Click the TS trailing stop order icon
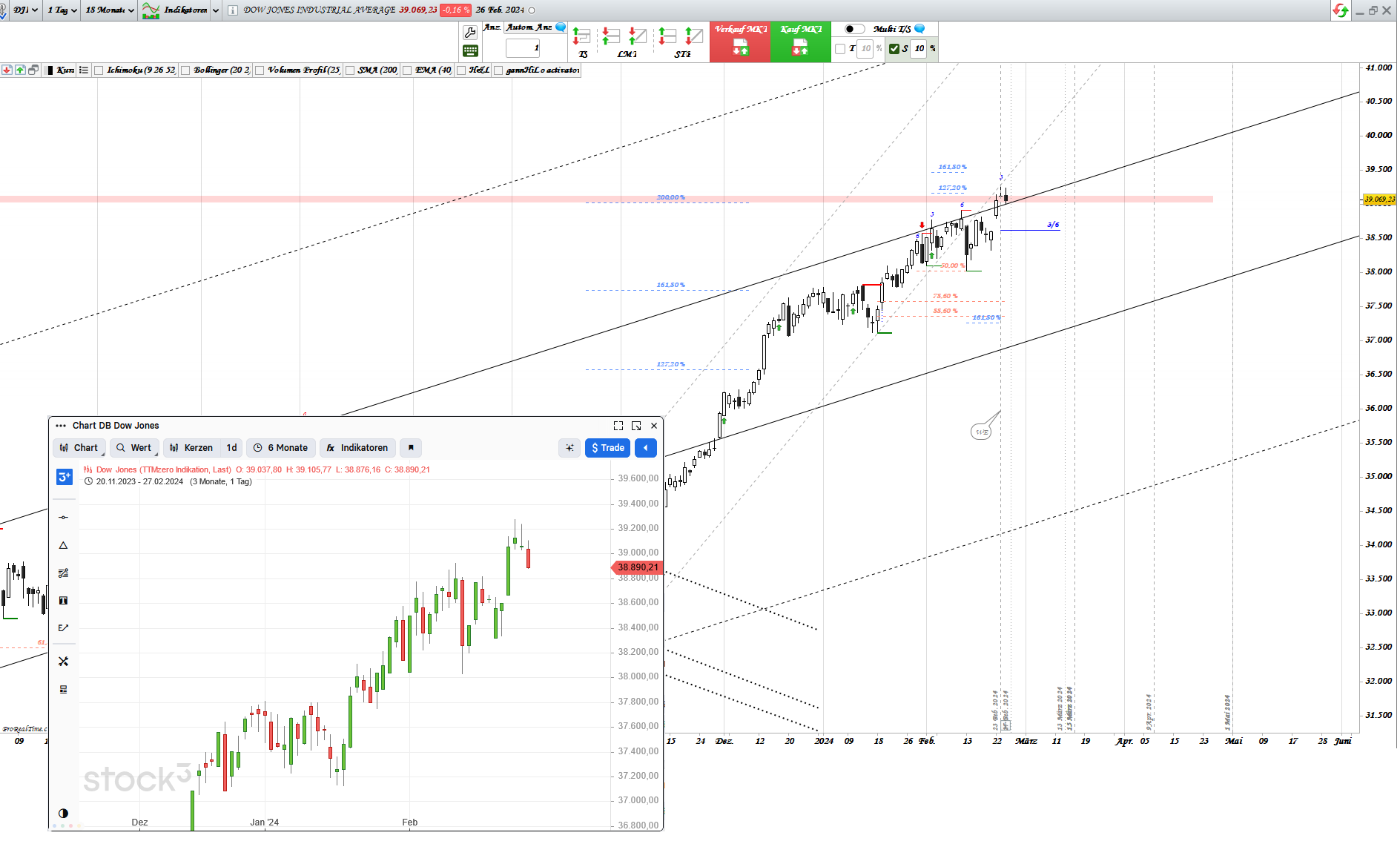1400x844 pixels. pyautogui.click(x=582, y=36)
